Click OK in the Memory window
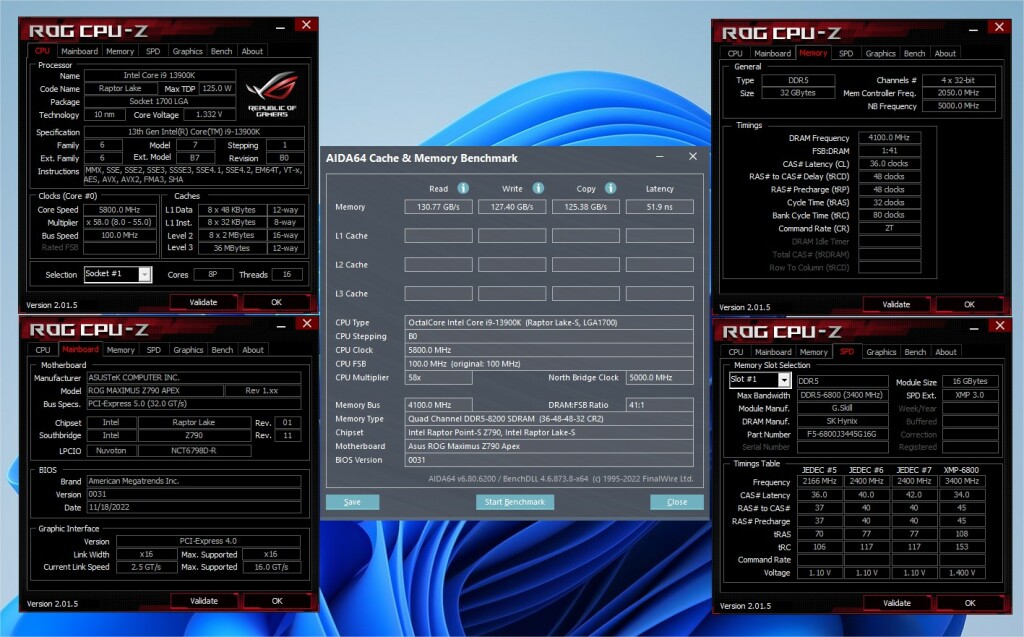This screenshot has height=637, width=1024. click(x=969, y=304)
